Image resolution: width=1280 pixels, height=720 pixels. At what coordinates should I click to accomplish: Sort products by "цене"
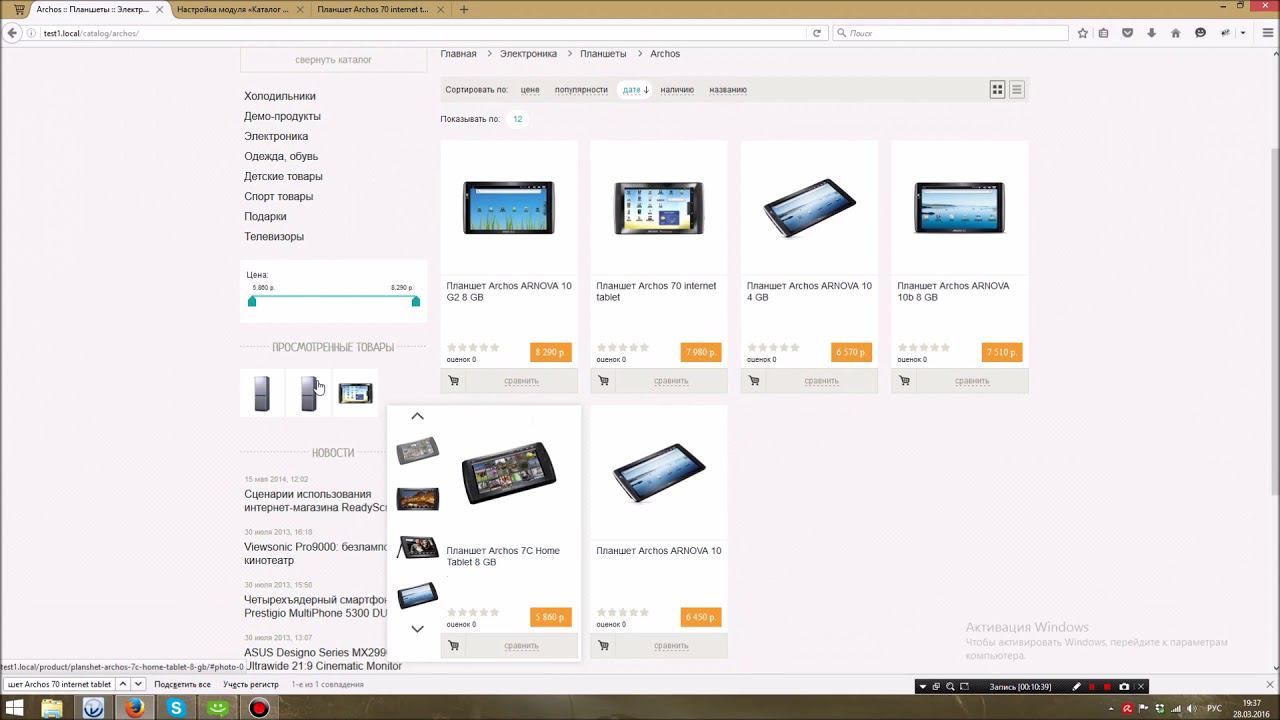[x=530, y=90]
